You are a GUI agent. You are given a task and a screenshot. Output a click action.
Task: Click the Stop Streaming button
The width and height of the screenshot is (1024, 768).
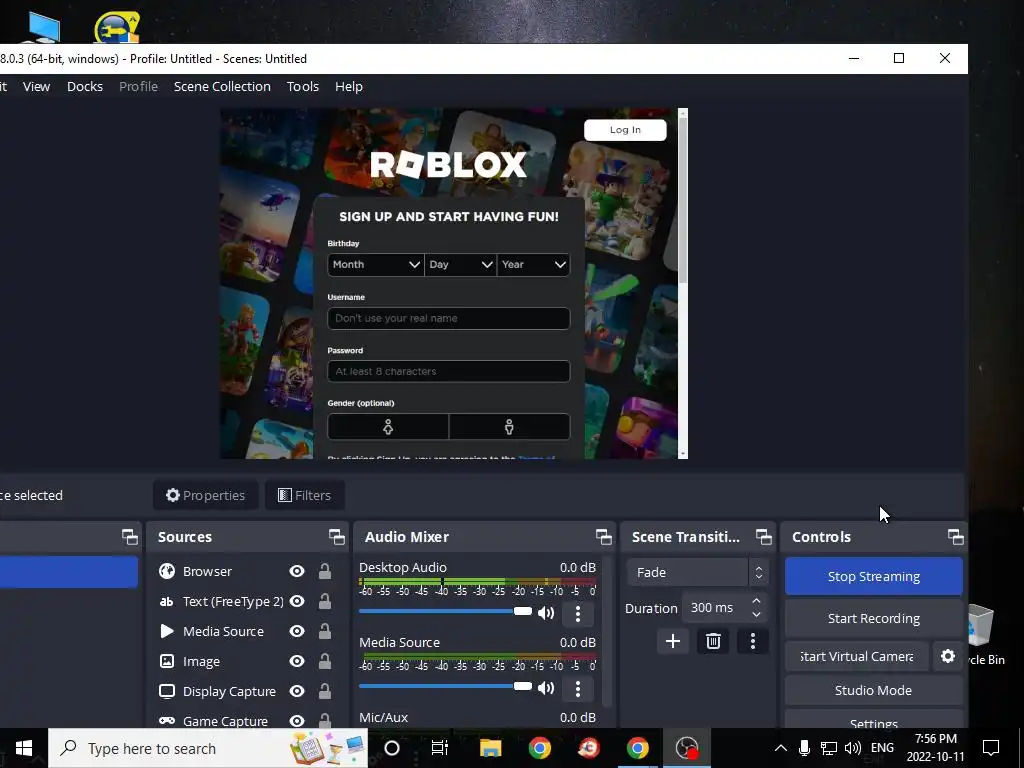[x=874, y=577]
